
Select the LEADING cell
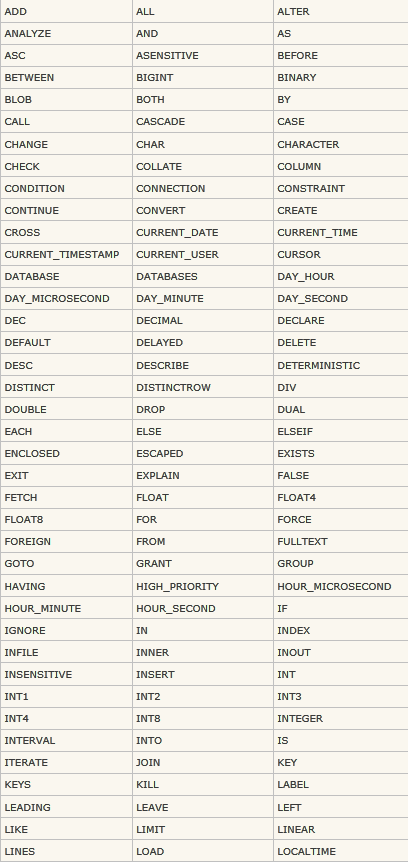coord(67,807)
